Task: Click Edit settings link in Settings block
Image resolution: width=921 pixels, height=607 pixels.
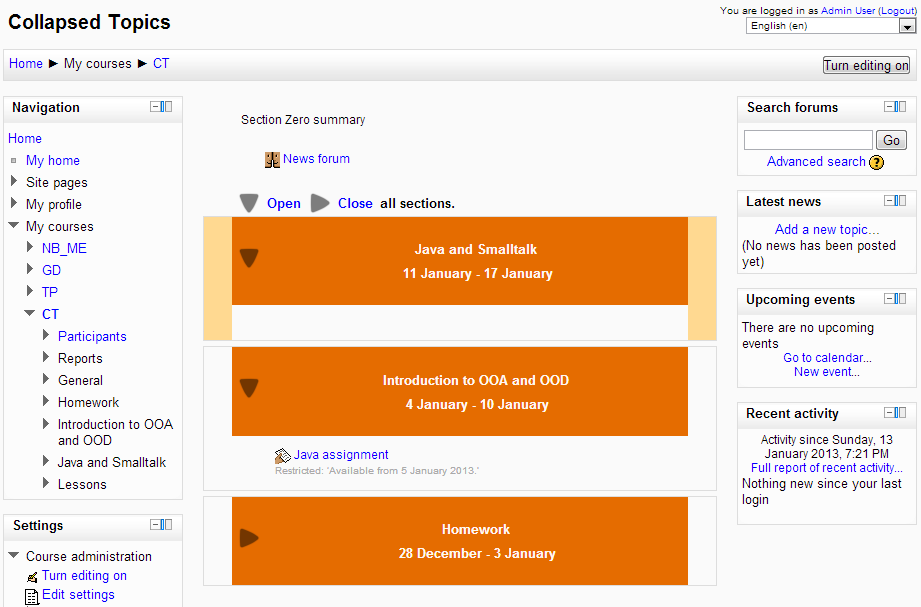Action: [x=78, y=595]
